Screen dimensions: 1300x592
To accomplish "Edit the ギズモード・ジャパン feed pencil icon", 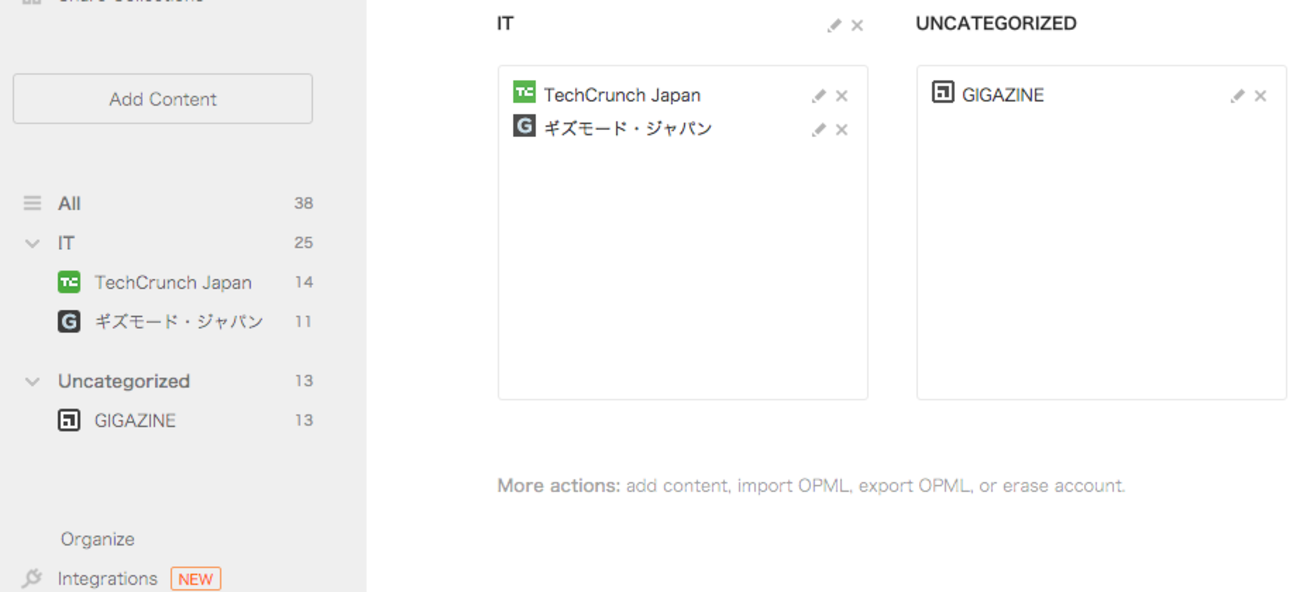I will click(818, 130).
